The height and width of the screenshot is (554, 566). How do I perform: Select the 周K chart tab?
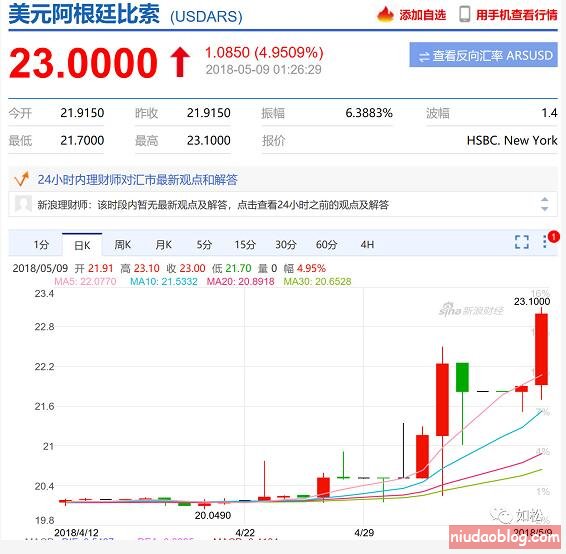122,245
